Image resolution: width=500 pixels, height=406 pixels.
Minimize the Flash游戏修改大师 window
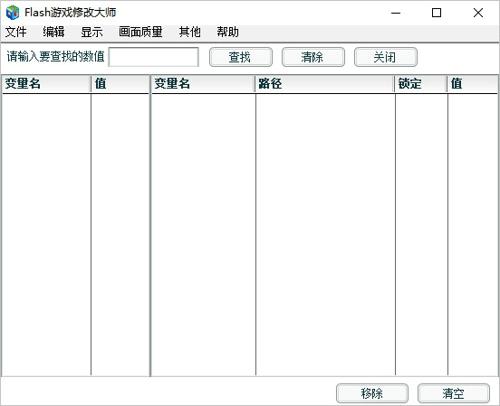click(396, 13)
